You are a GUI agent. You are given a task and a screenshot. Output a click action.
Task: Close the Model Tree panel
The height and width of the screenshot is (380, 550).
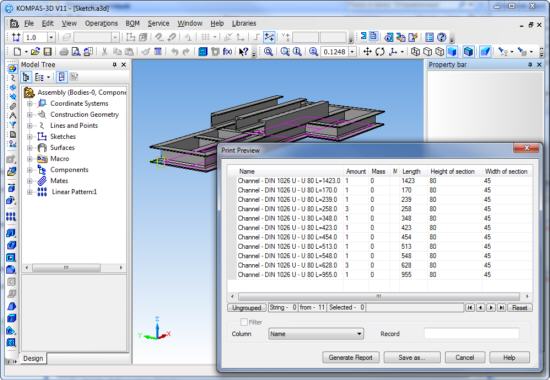tap(123, 65)
